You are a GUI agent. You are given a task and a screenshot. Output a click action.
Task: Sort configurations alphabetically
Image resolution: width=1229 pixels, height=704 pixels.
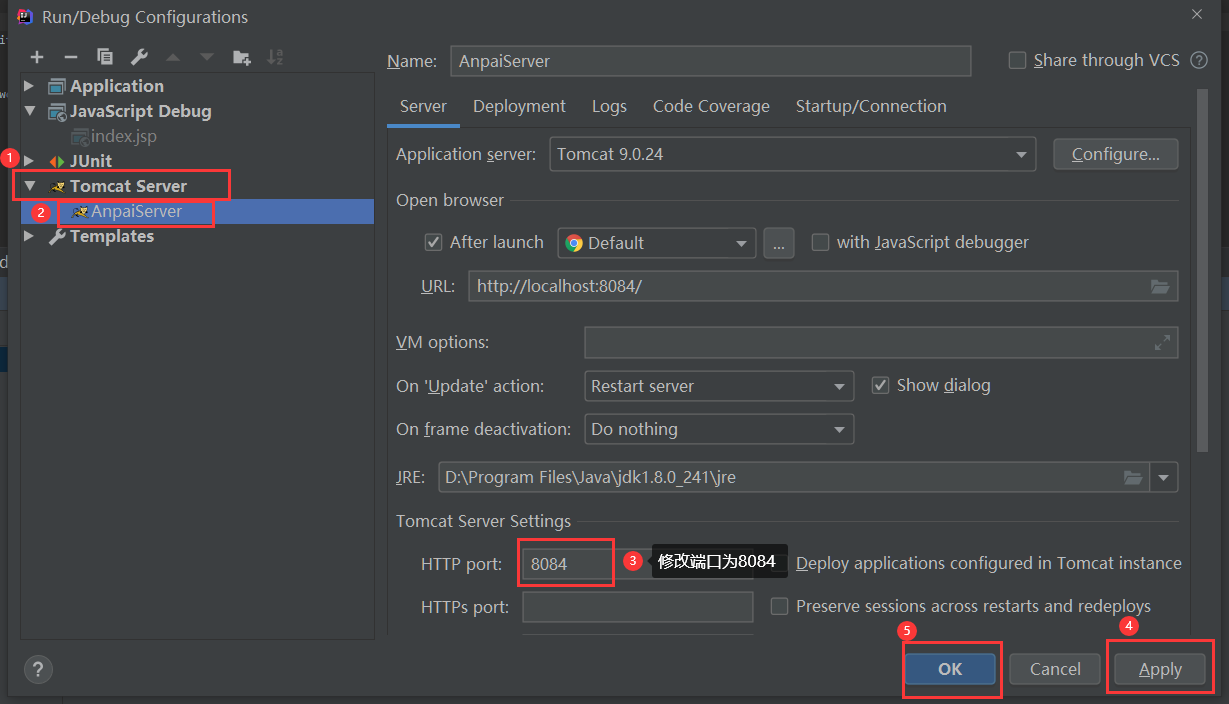[275, 58]
